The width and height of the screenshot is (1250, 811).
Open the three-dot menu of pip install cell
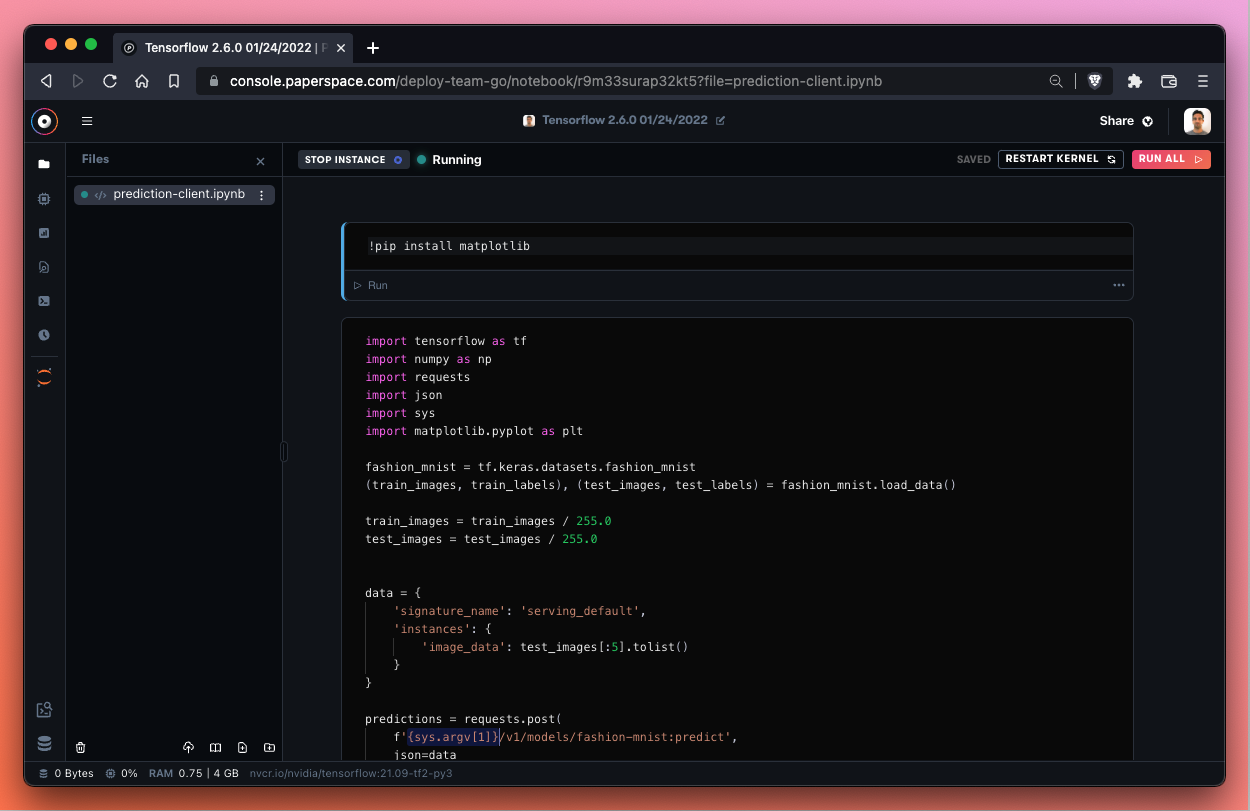click(x=1119, y=285)
